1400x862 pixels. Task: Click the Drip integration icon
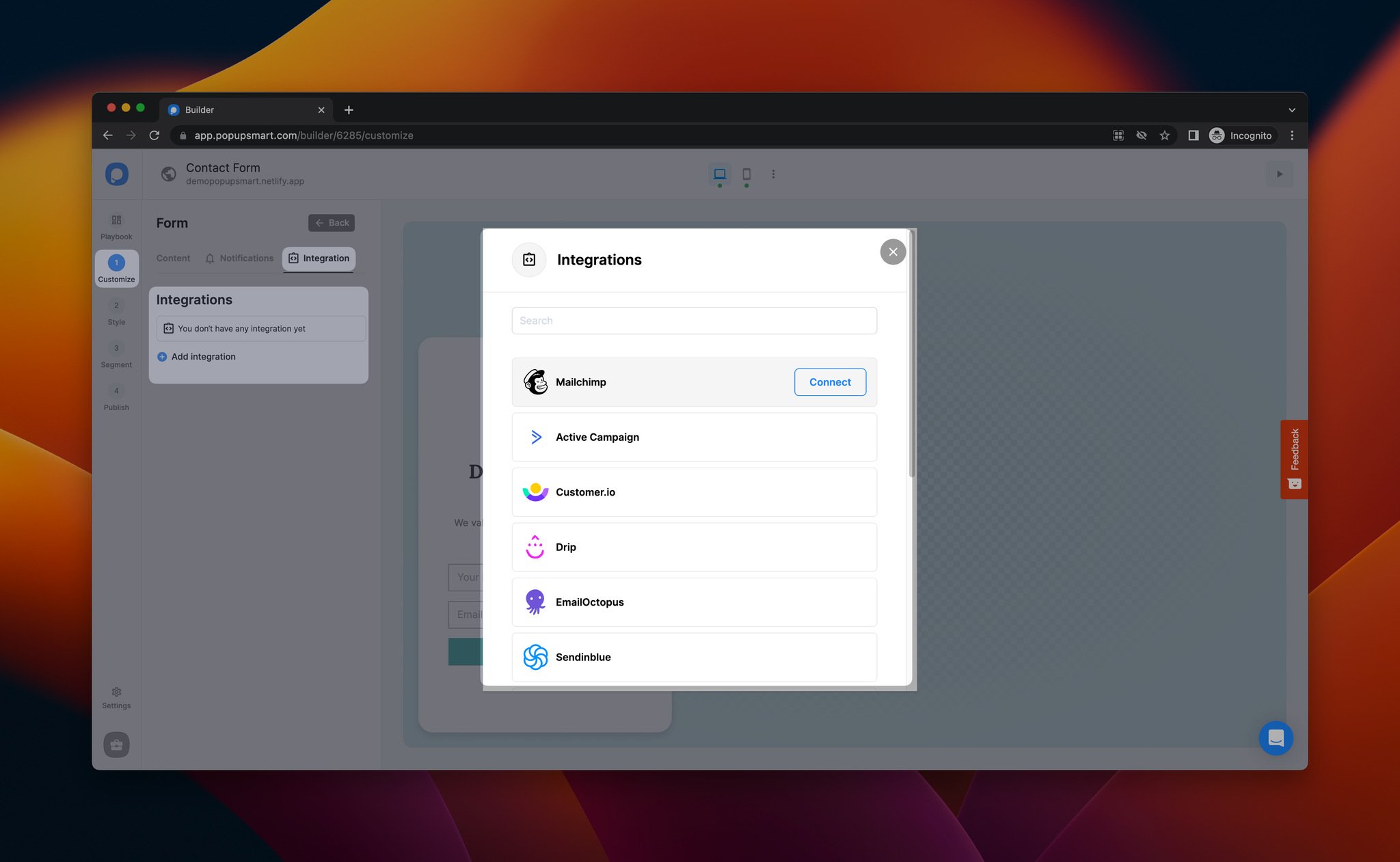[535, 547]
